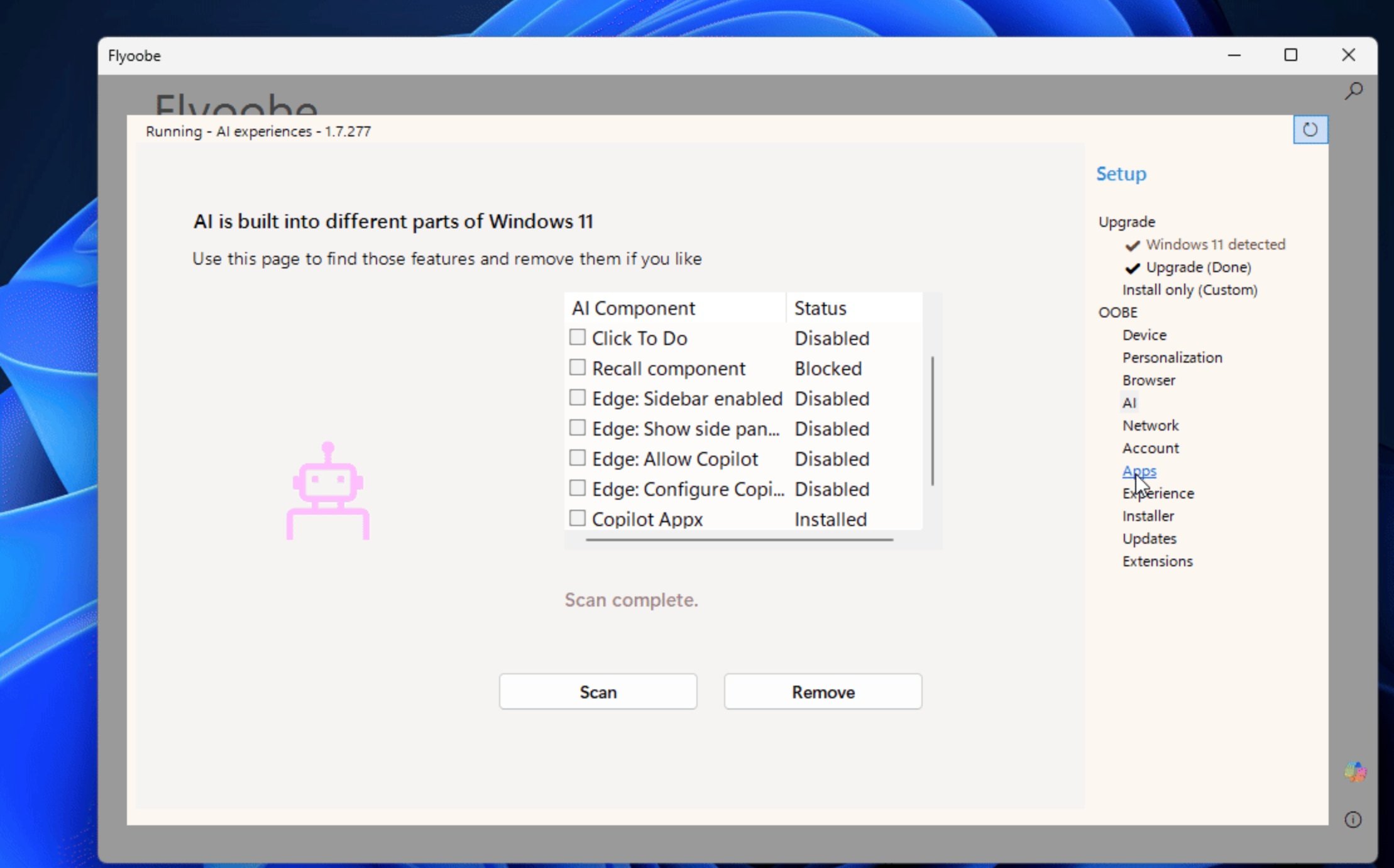The image size is (1394, 868).
Task: Select the Edge: Allow Copilot checkbox
Action: [x=577, y=458]
